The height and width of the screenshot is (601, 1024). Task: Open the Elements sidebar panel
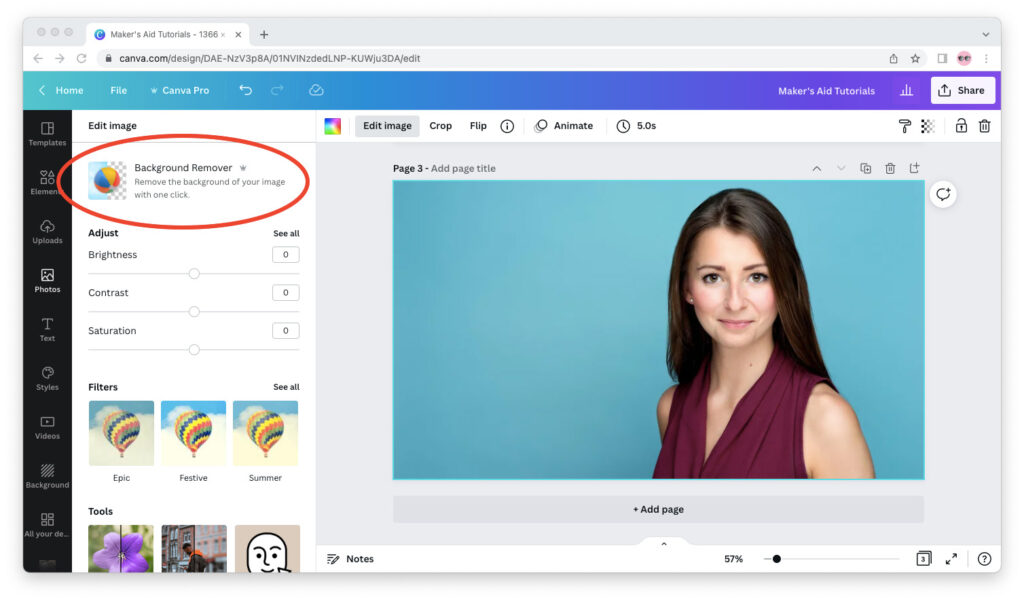(x=47, y=183)
